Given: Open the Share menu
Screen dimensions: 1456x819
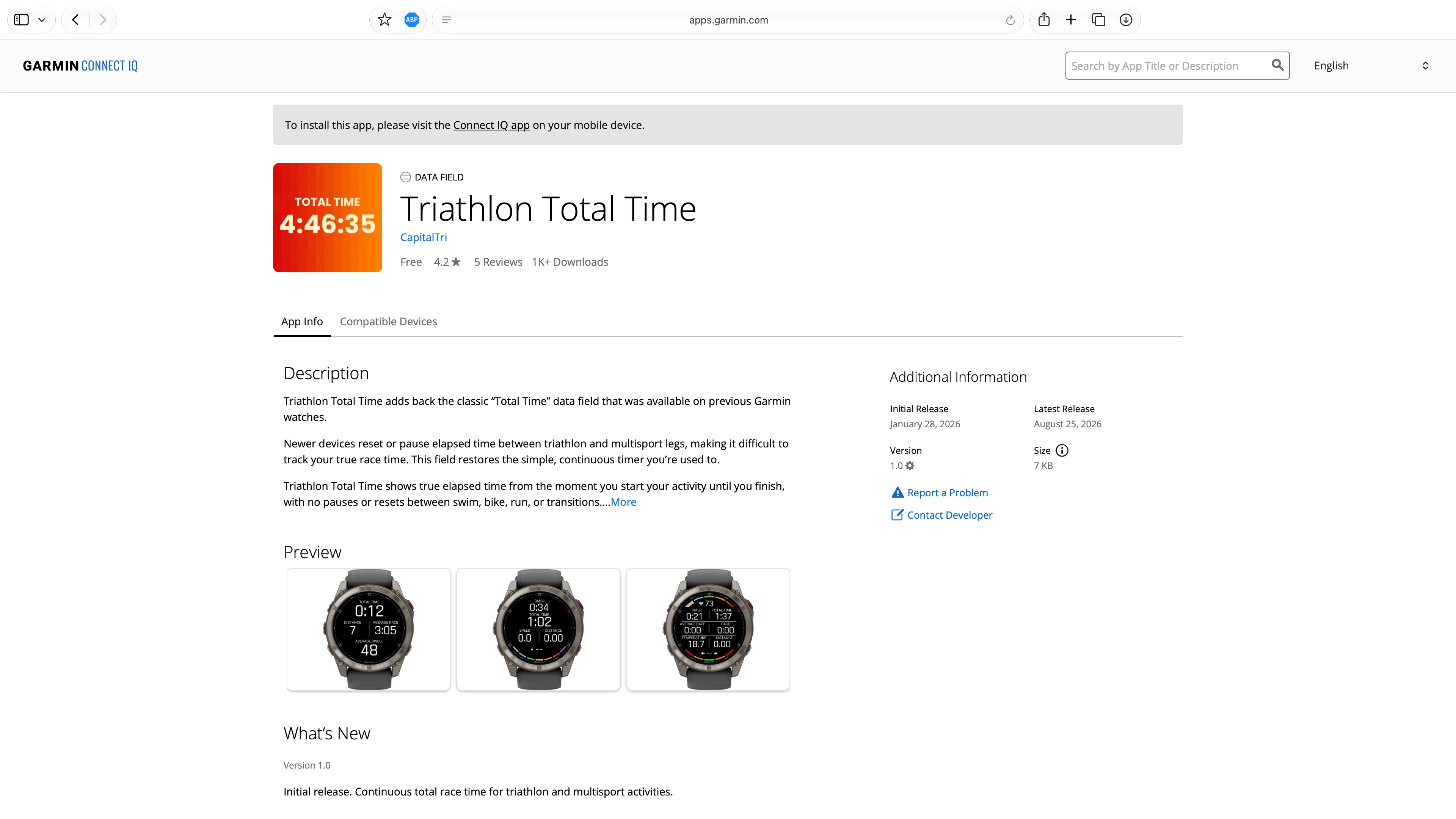Looking at the screenshot, I should (1044, 20).
